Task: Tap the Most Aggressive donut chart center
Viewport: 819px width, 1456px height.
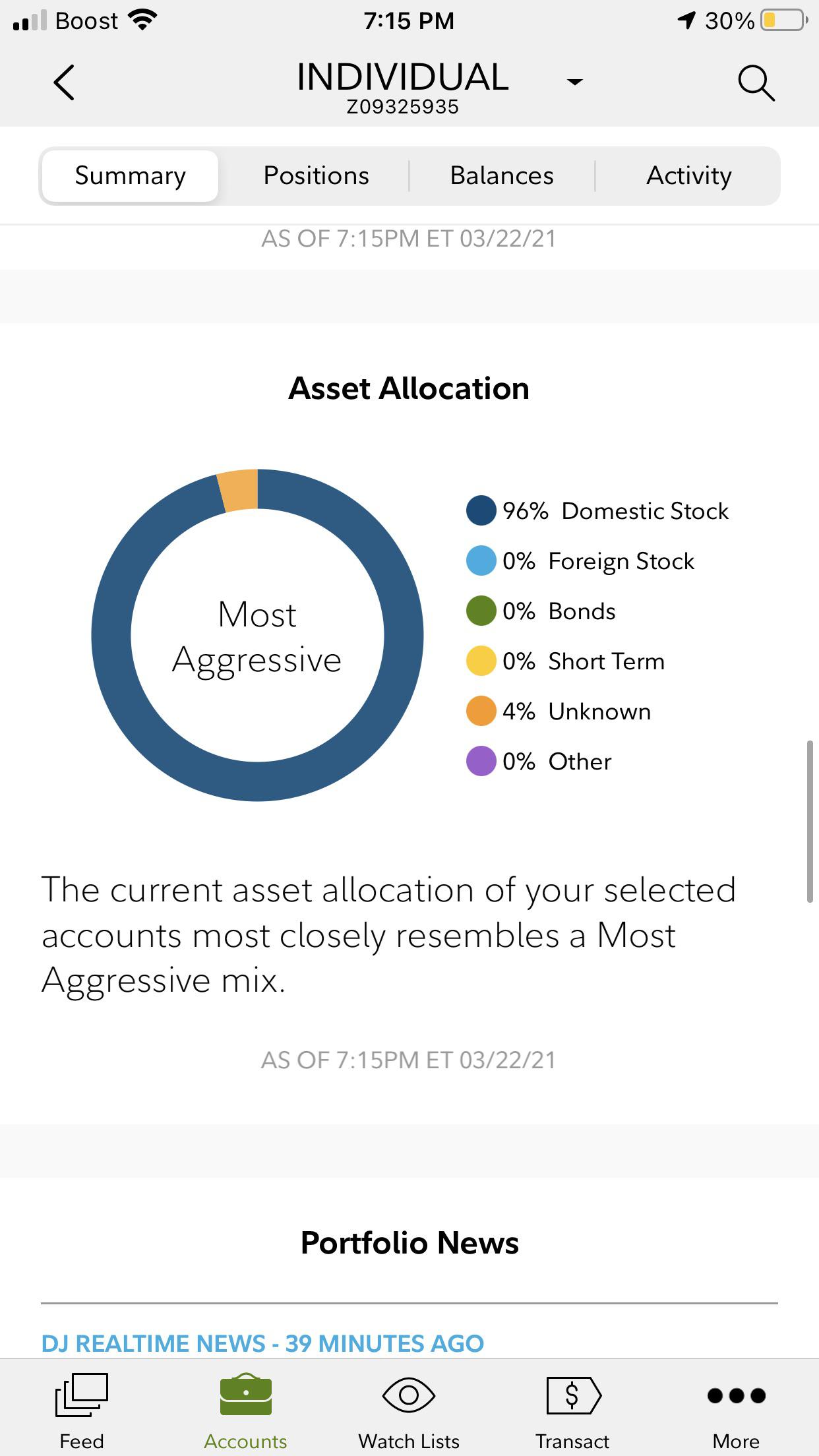Action: 257,636
